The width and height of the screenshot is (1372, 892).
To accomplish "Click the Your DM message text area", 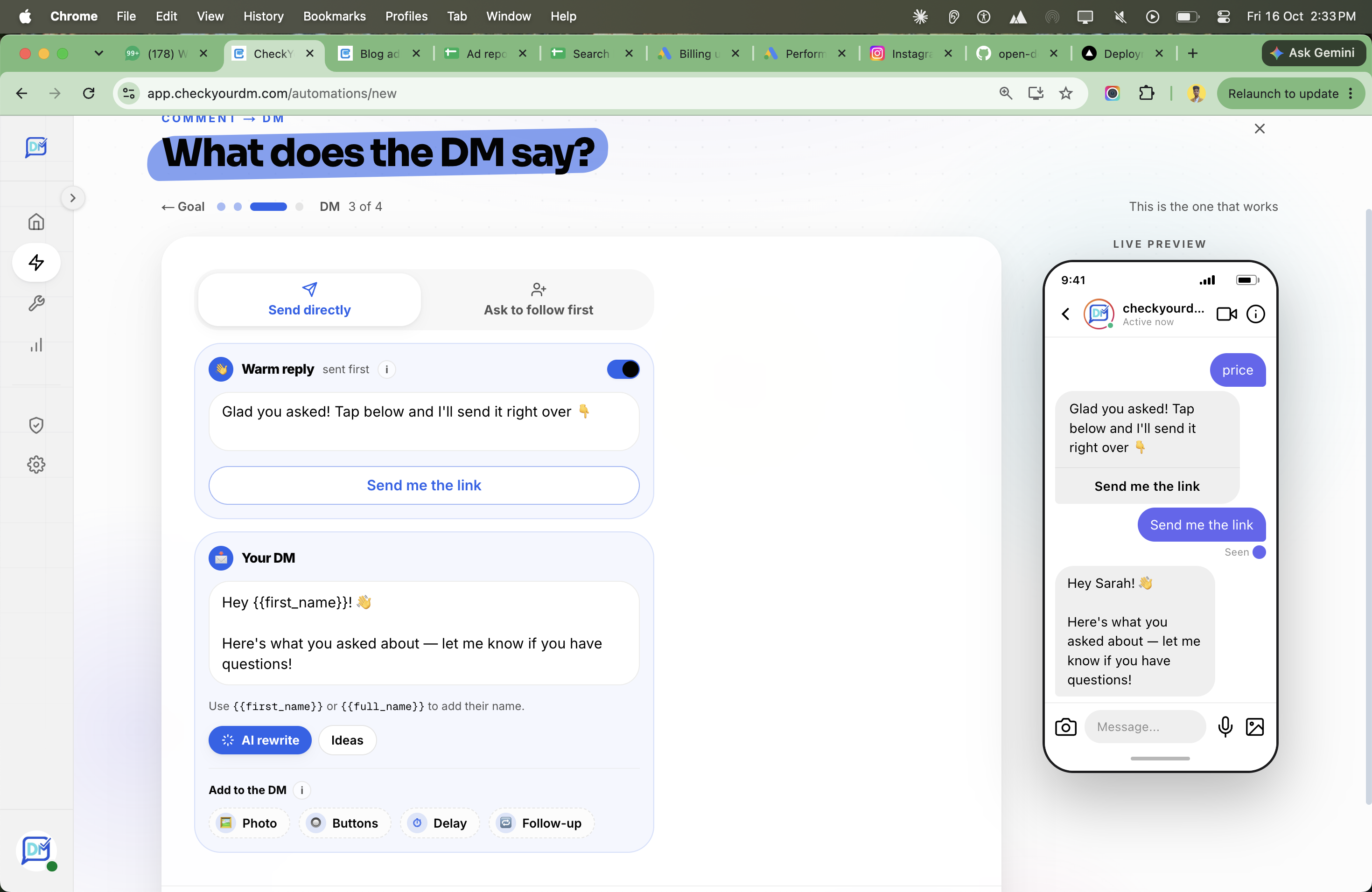I will click(424, 633).
